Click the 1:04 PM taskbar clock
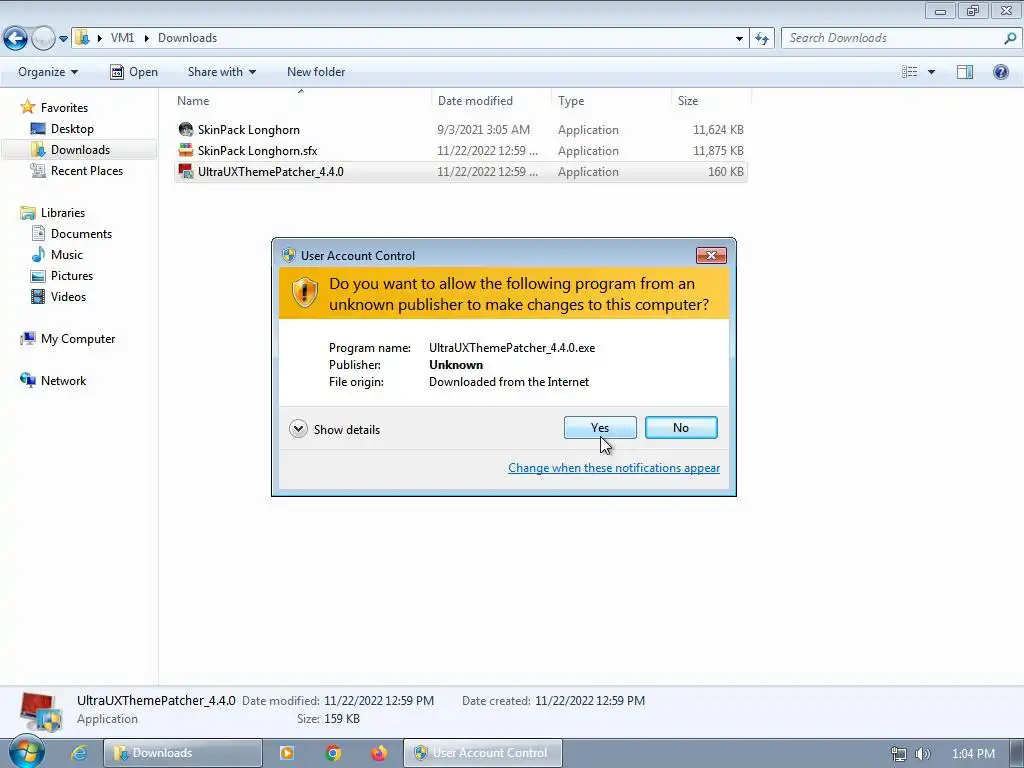Image resolution: width=1024 pixels, height=768 pixels. [x=973, y=754]
